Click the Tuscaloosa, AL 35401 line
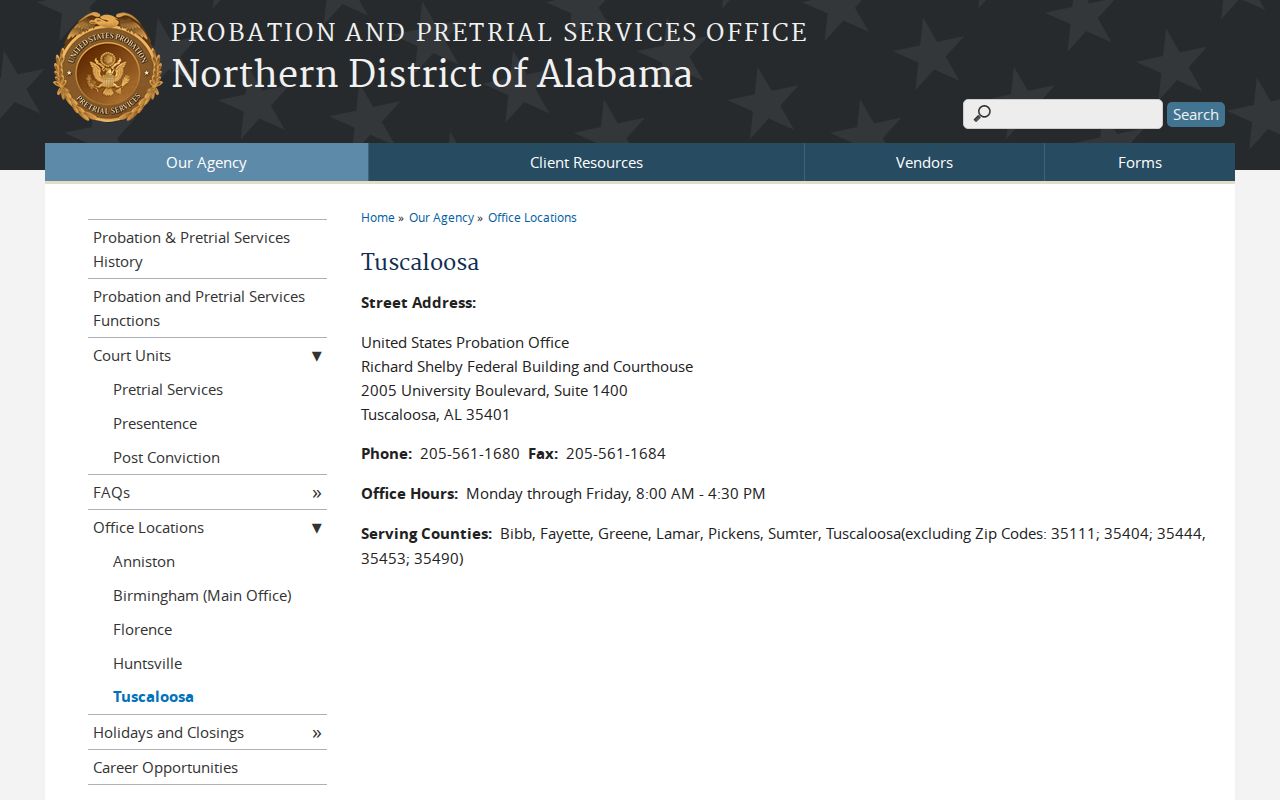This screenshot has width=1280, height=800. [436, 415]
